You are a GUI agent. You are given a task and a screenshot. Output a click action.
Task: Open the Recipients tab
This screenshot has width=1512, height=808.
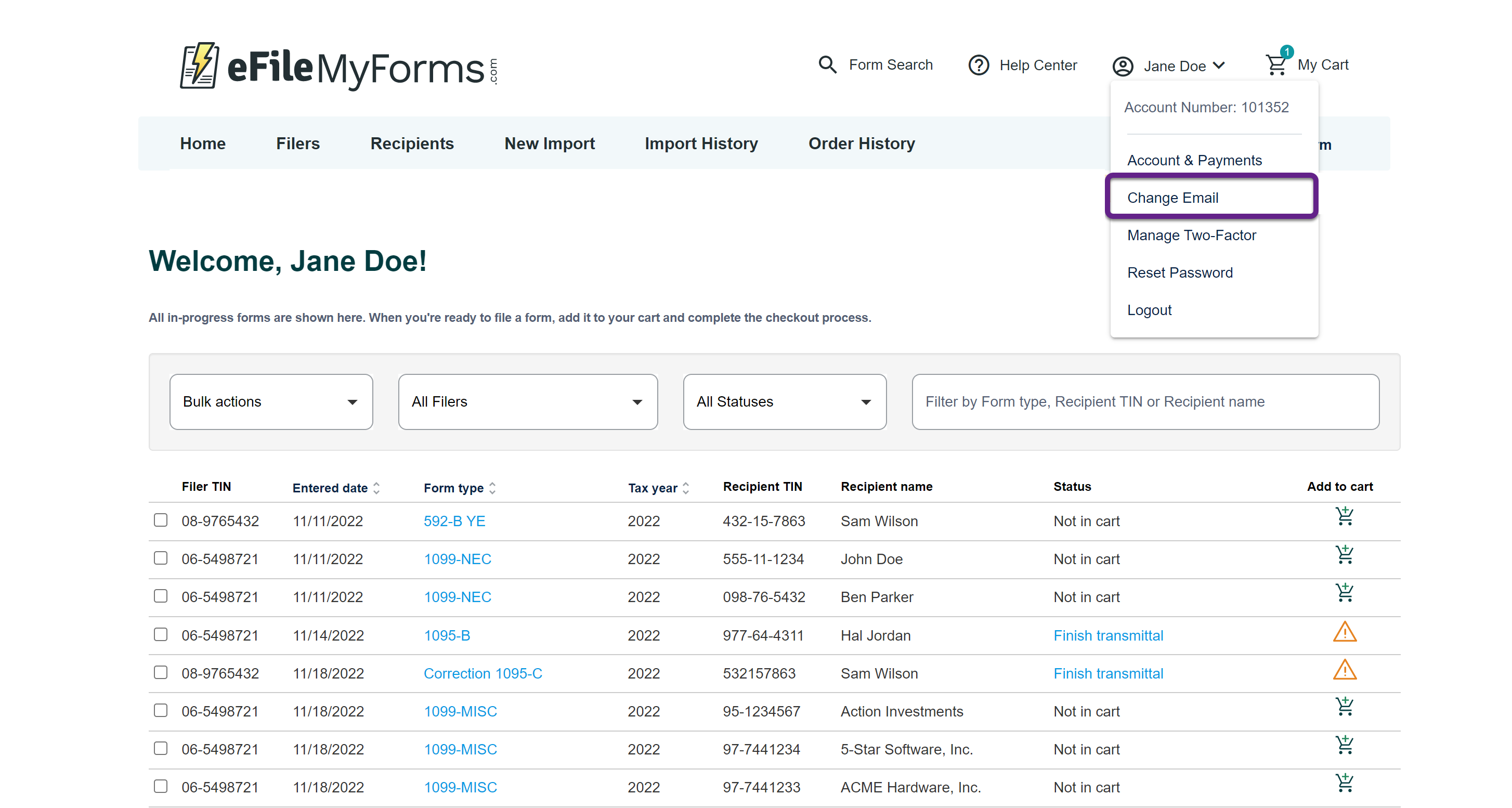(x=411, y=143)
